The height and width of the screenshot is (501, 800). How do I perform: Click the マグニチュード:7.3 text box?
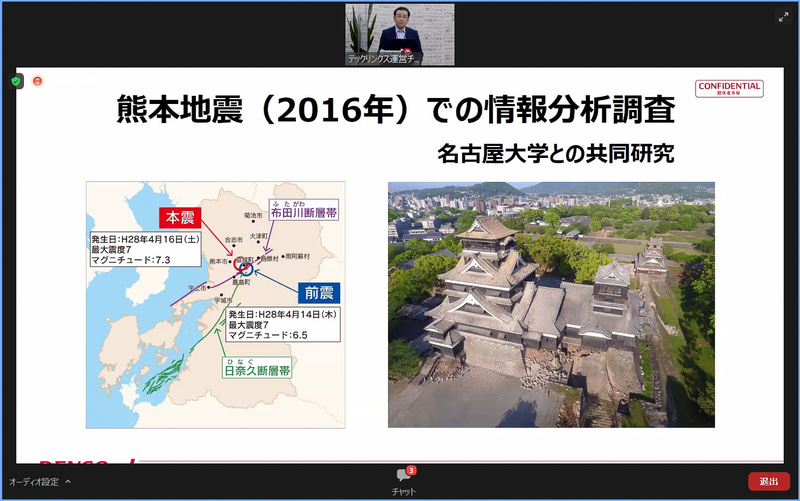[x=146, y=249]
